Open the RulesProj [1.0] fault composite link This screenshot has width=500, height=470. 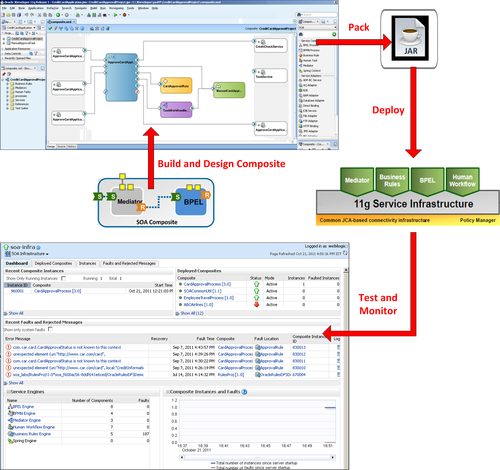pos(231,375)
